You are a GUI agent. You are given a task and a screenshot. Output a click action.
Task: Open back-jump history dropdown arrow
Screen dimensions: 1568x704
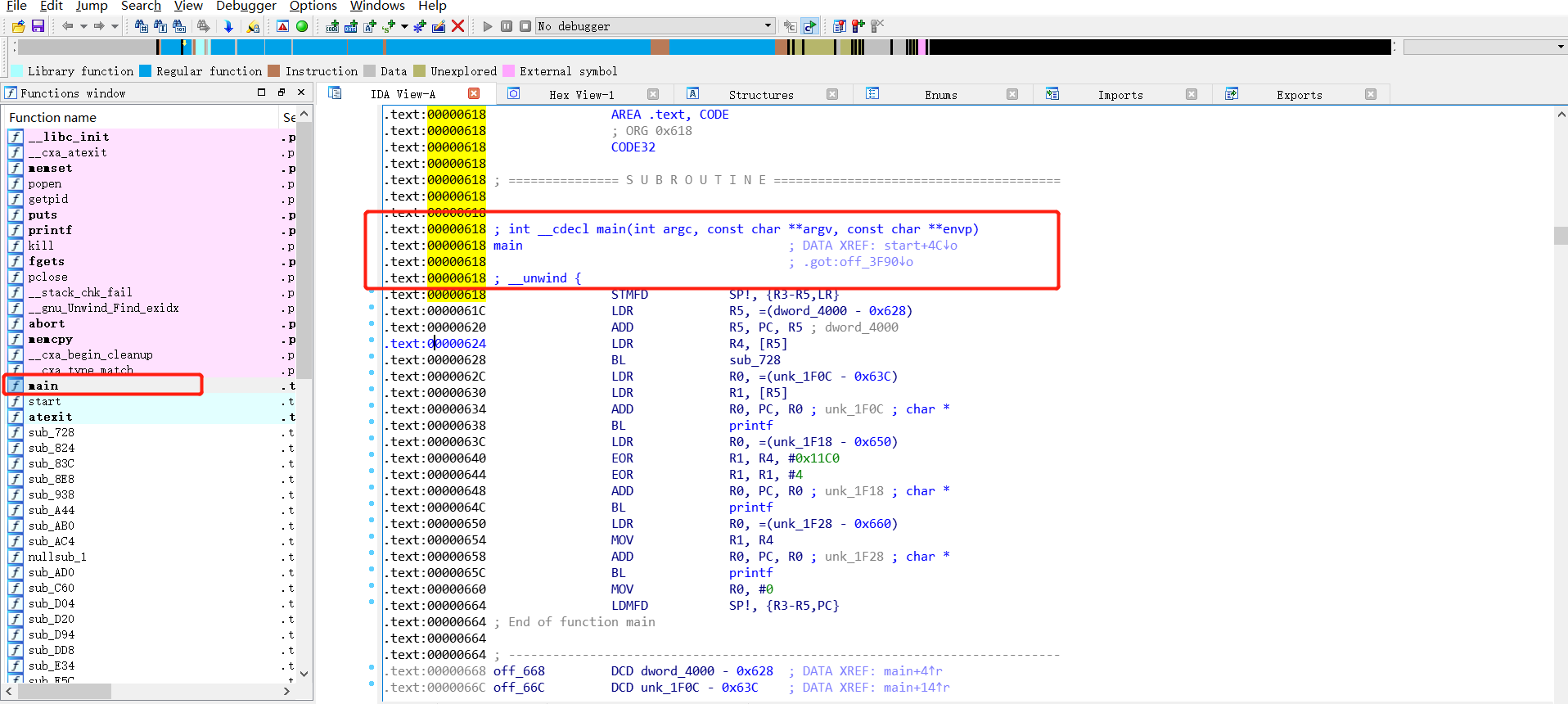click(x=83, y=26)
